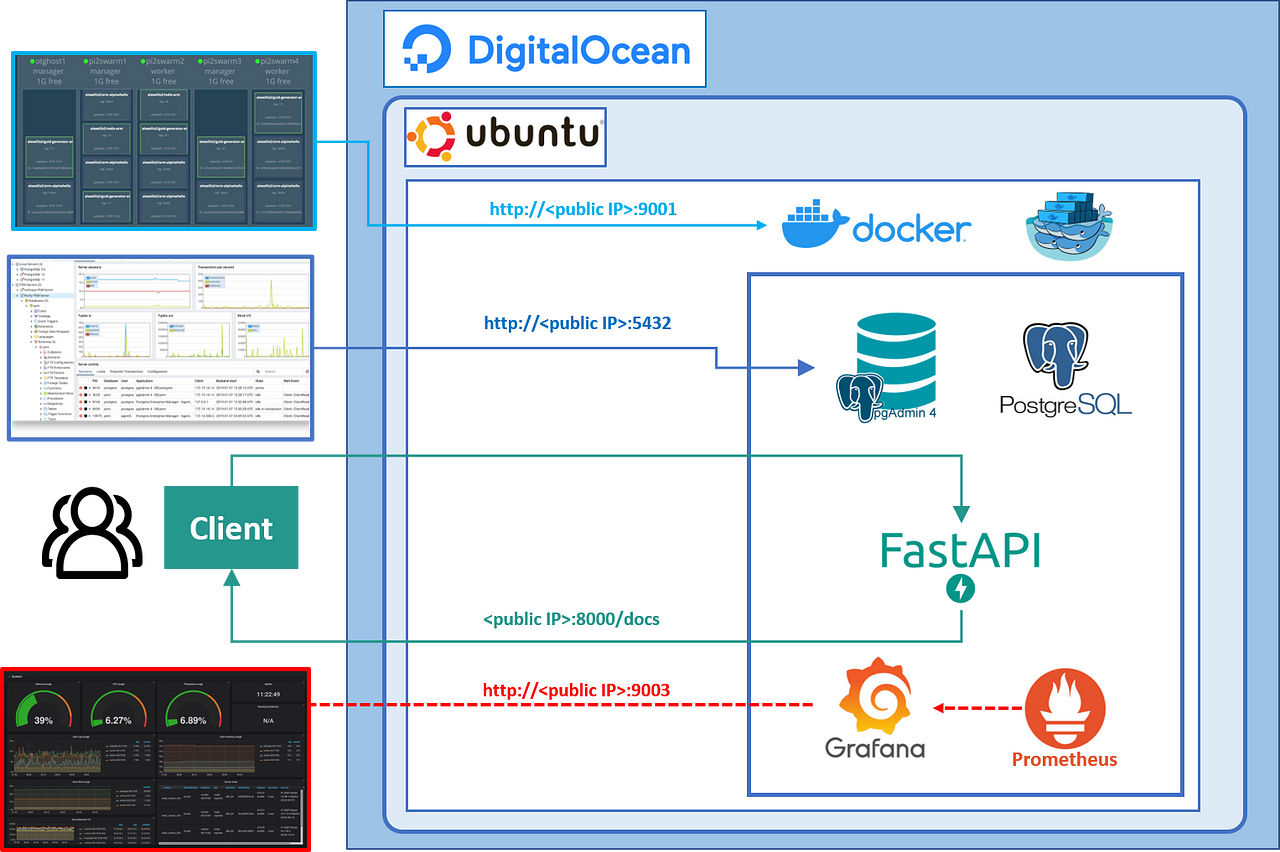Click the Block I/O chart in pgAdmin
The height and width of the screenshot is (852, 1280).
click(x=272, y=335)
